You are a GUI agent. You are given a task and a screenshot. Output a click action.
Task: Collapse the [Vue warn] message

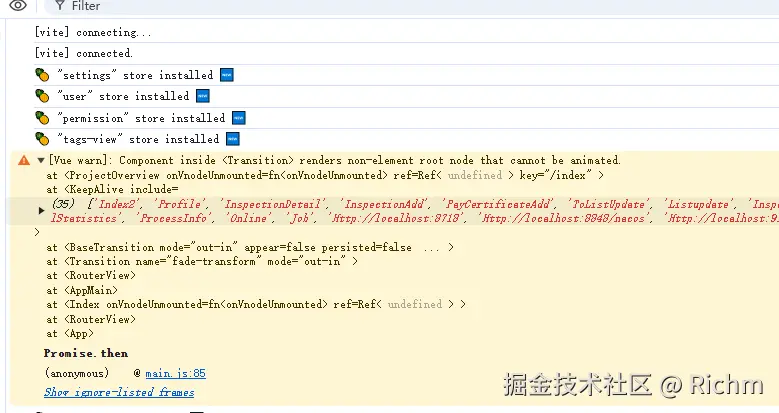41,160
